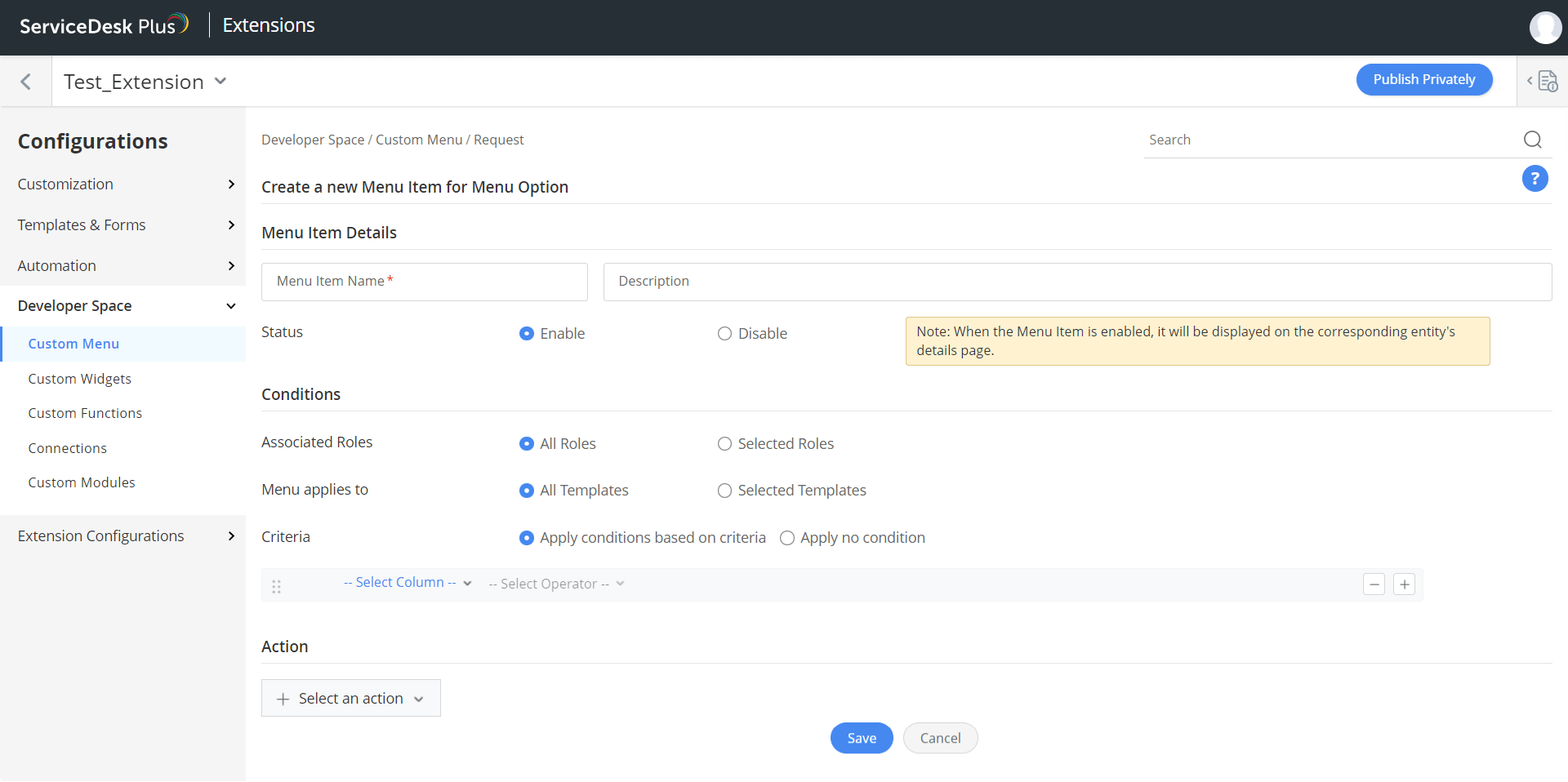Open the search using the magnifier icon
This screenshot has width=1568, height=782.
click(1532, 140)
